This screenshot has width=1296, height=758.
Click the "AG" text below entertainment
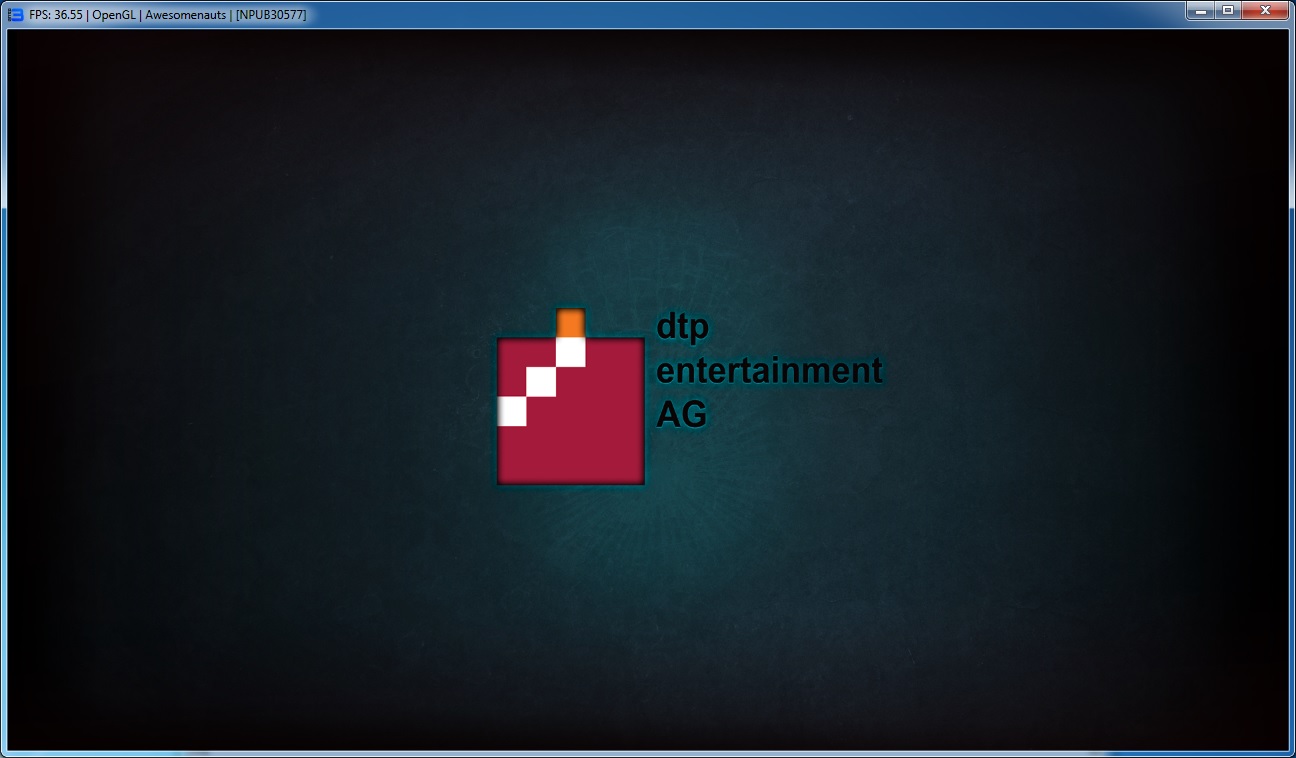point(681,413)
